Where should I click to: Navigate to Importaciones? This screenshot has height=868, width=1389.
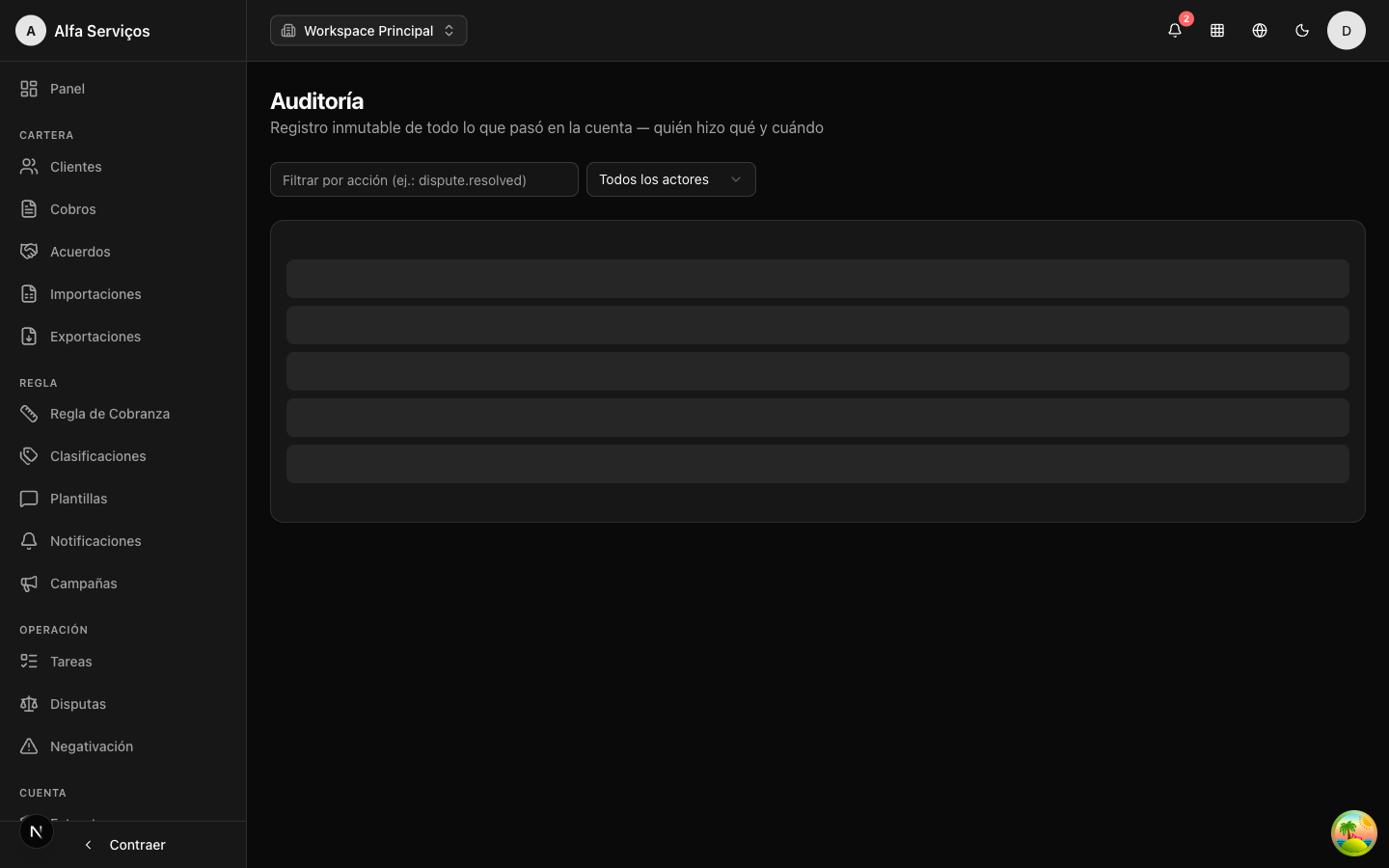[x=123, y=294]
